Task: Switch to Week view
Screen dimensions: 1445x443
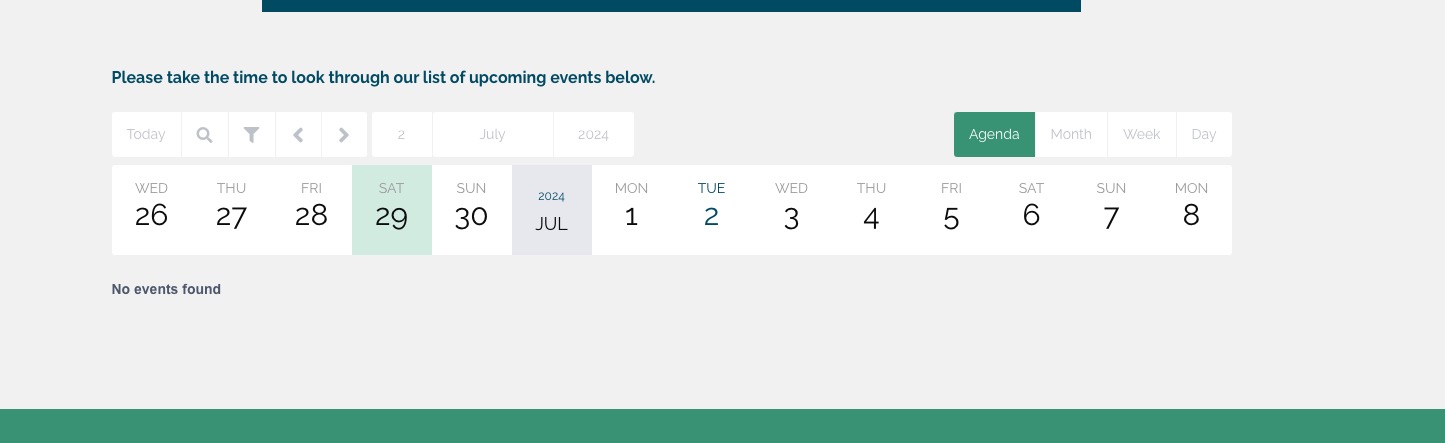Action: [1142, 135]
